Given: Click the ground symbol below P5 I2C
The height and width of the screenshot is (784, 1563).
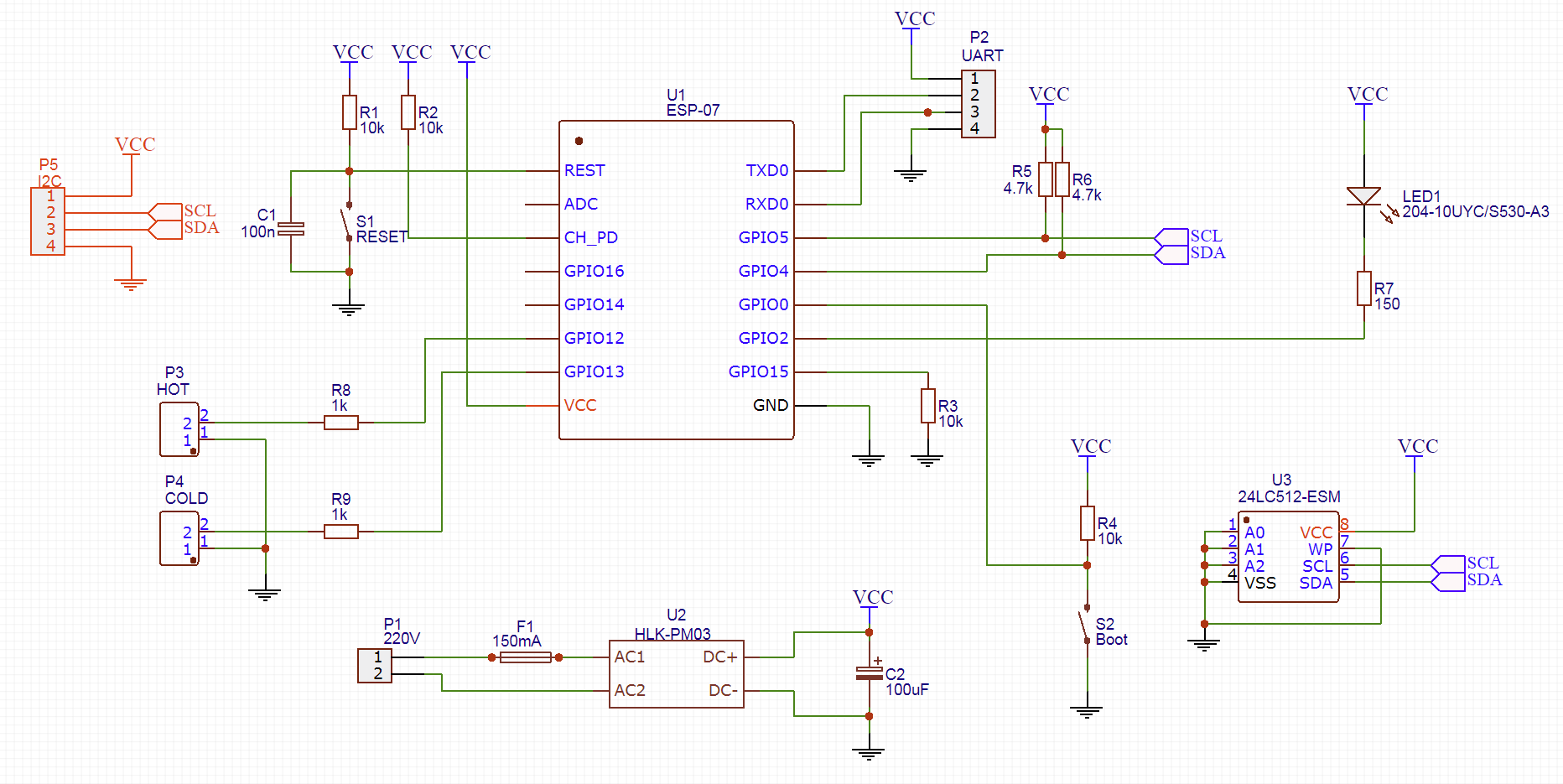Looking at the screenshot, I should coord(131,284).
